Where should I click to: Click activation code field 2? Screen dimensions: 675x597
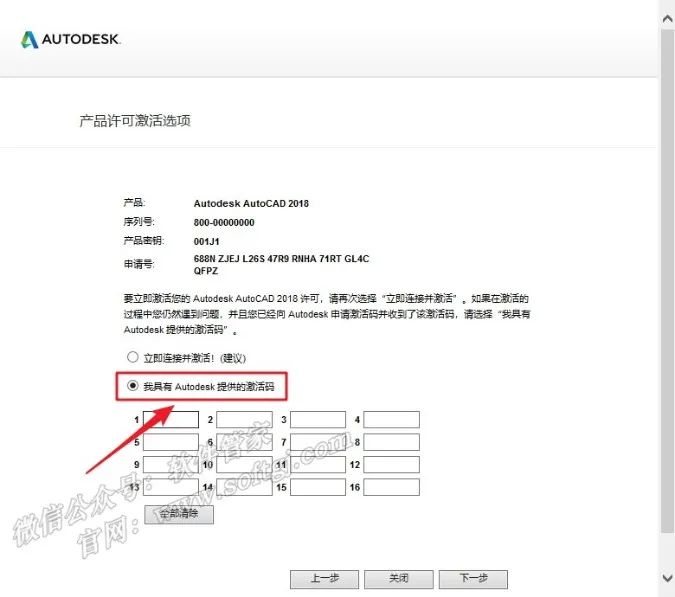(244, 420)
